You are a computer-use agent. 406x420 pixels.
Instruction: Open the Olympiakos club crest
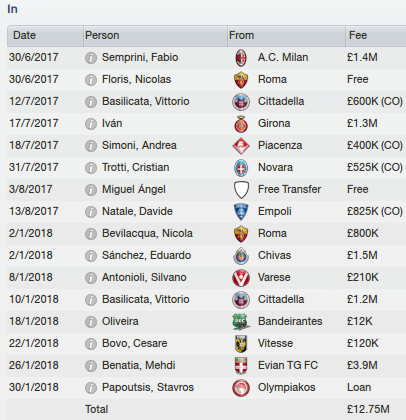point(241,388)
